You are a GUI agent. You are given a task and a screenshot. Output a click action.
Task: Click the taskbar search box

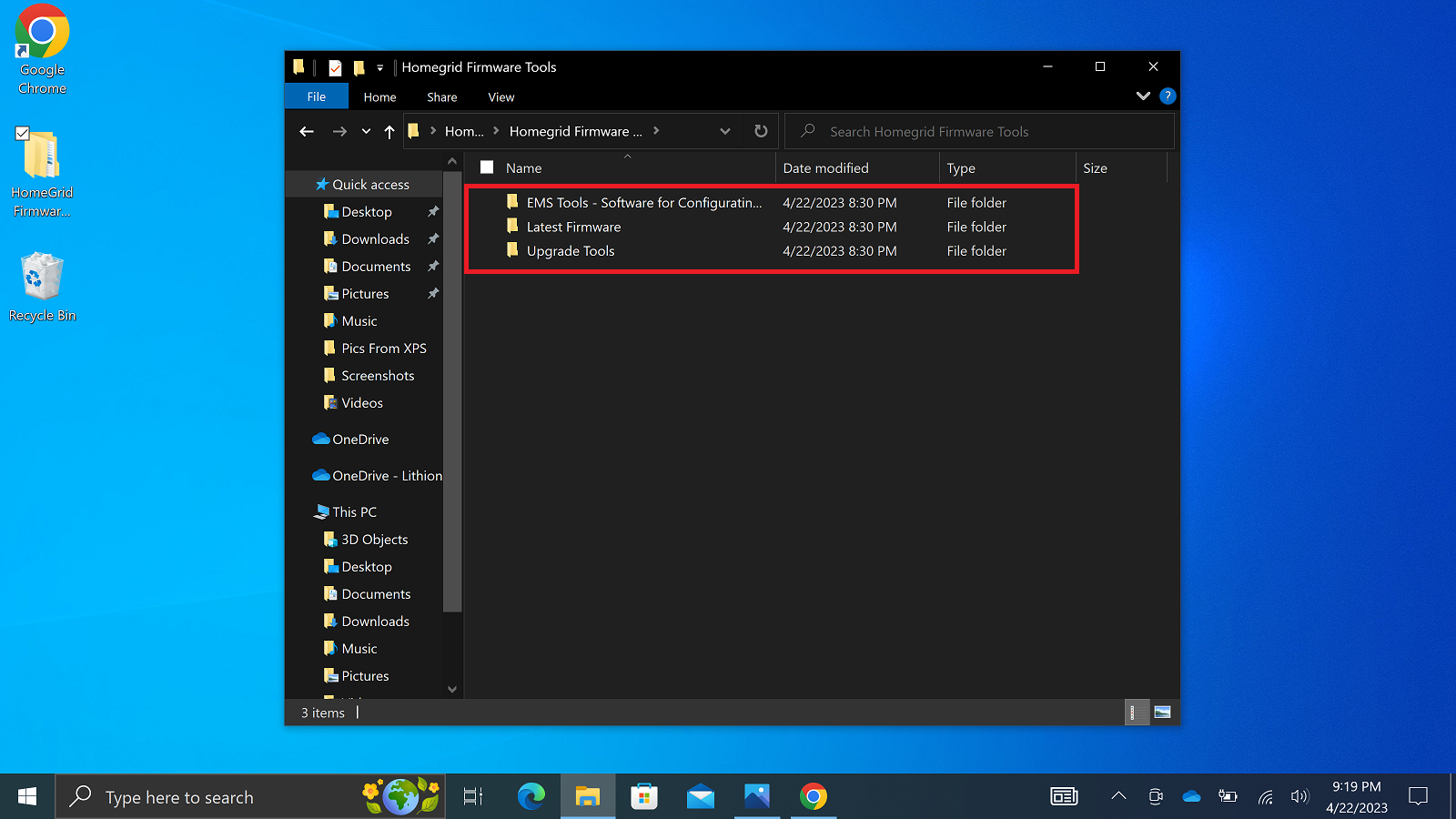tap(250, 797)
